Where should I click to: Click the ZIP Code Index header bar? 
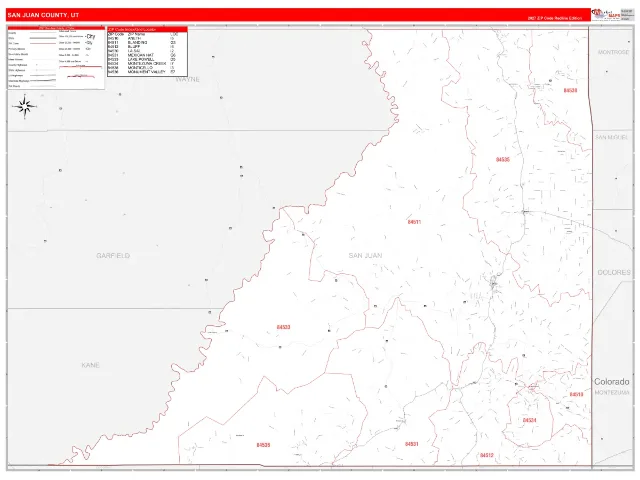(147, 29)
